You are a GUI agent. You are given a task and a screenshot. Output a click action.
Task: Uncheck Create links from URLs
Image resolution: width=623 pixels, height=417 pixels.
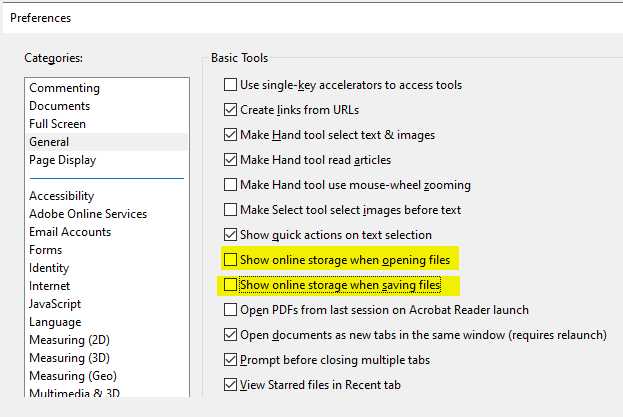point(231,110)
